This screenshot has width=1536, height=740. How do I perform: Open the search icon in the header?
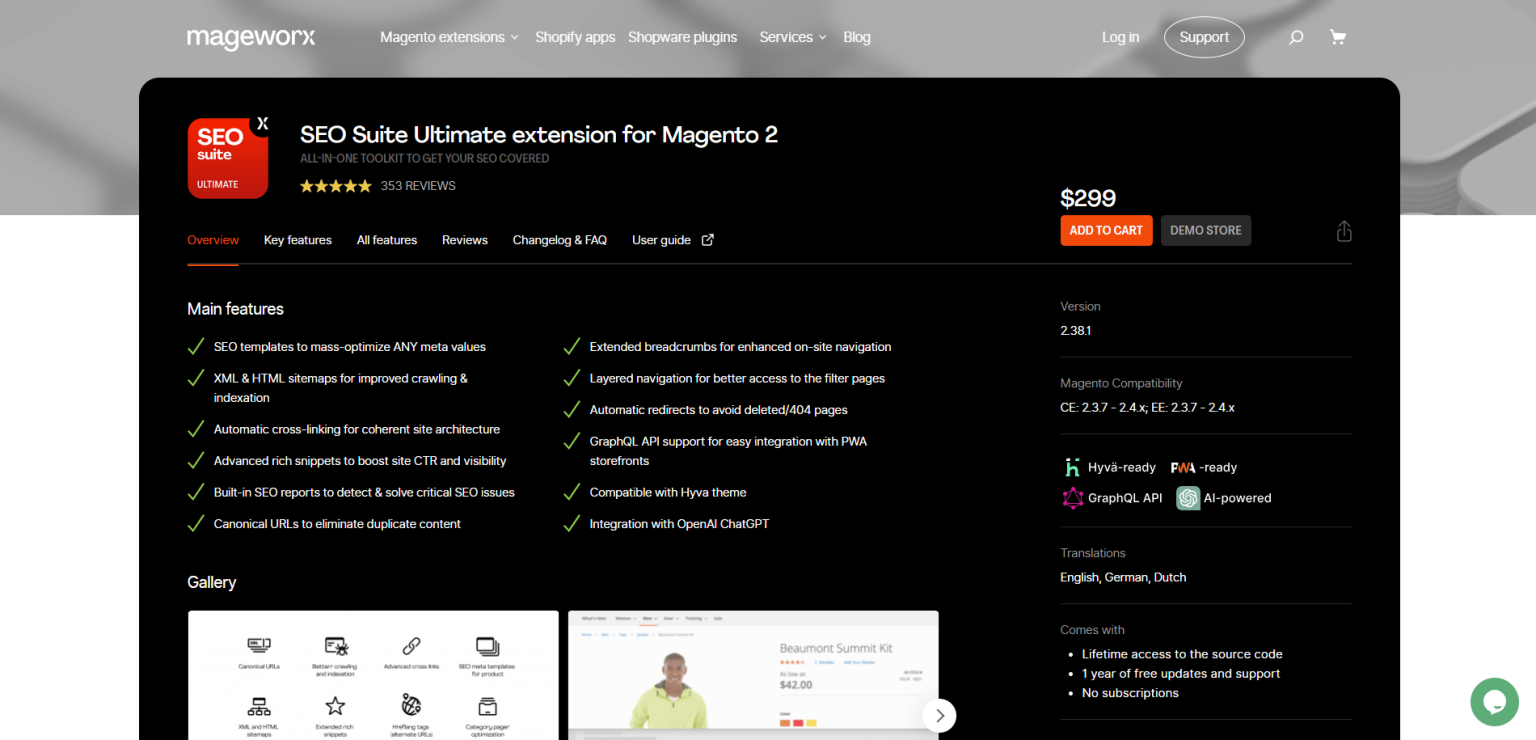pos(1296,37)
